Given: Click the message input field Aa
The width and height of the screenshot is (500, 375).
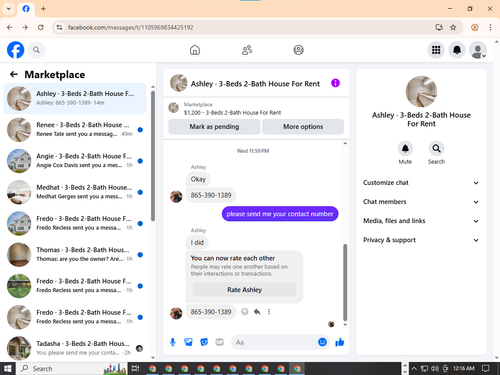Looking at the screenshot, I should tap(273, 342).
